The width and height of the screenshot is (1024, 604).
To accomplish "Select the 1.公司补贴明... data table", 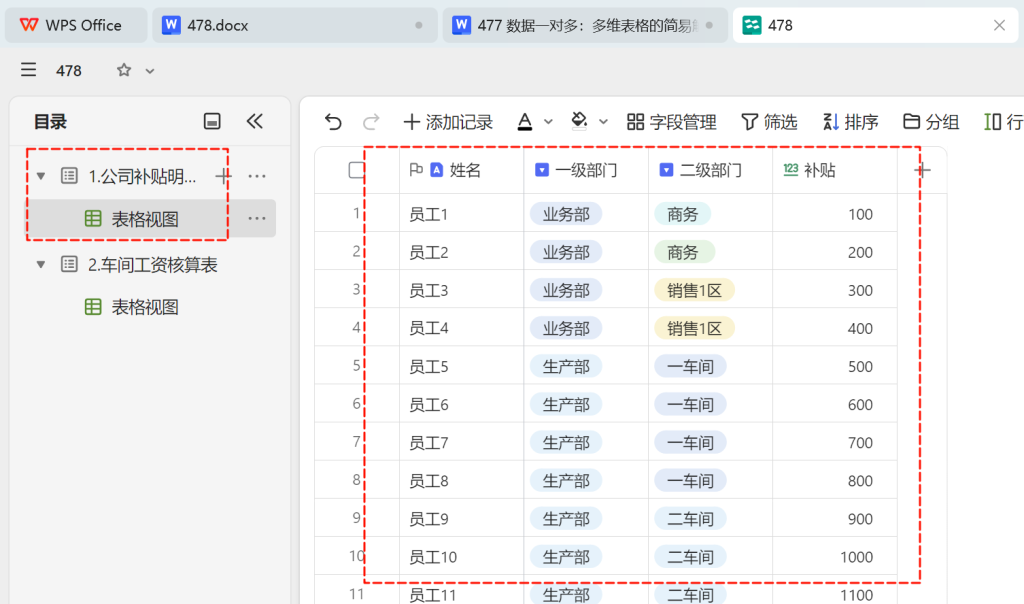I will pos(142,176).
